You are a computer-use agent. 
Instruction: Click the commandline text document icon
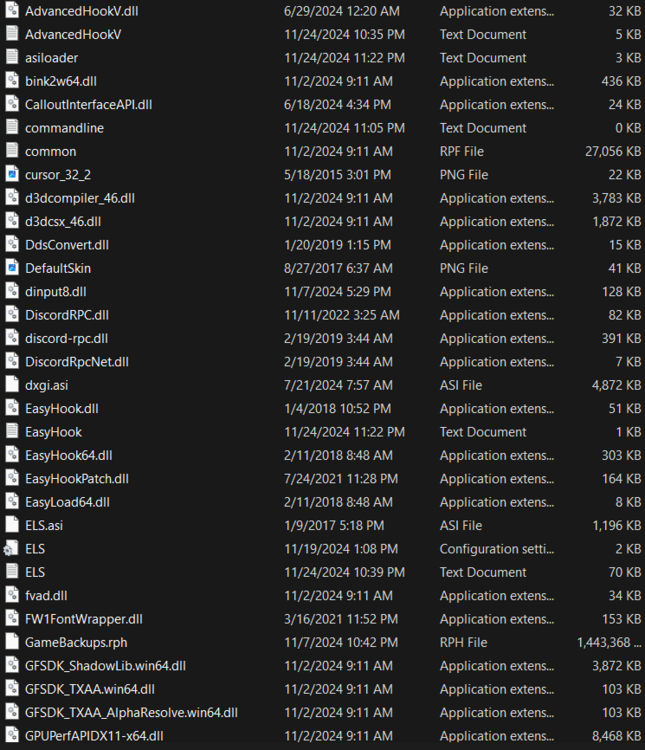12,128
